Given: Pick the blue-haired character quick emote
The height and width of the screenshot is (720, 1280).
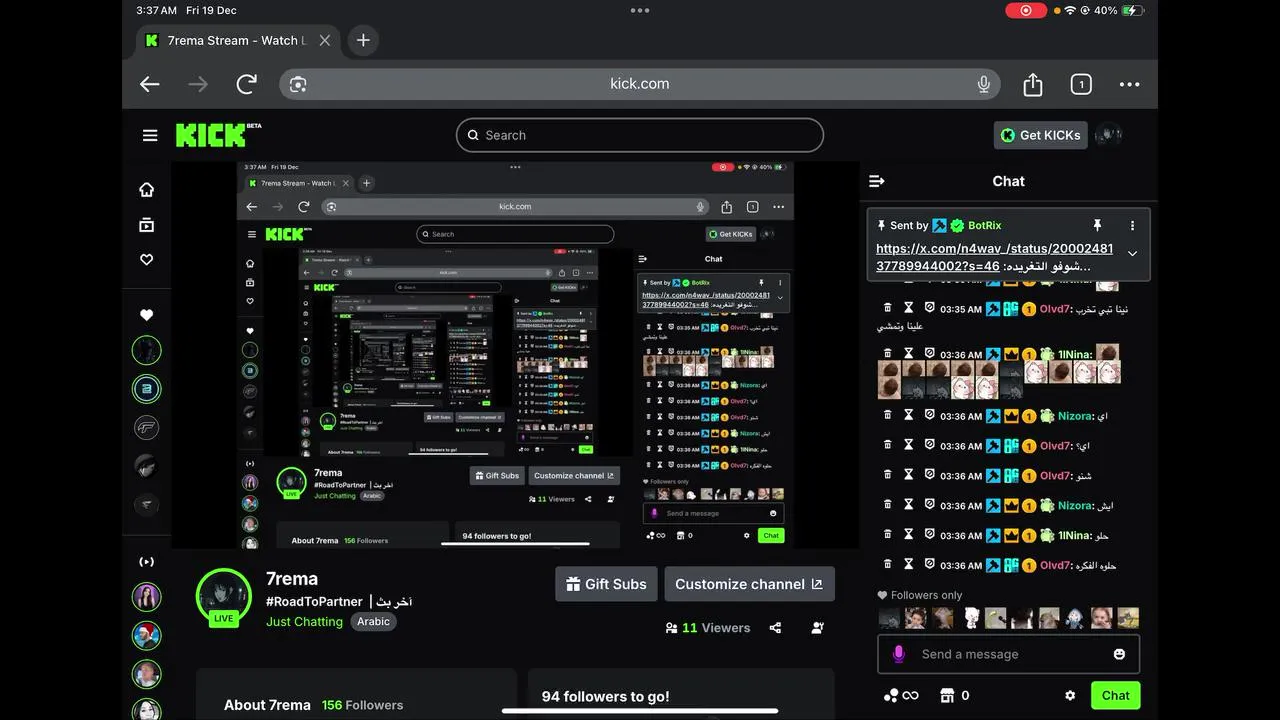Looking at the screenshot, I should click(x=1074, y=618).
